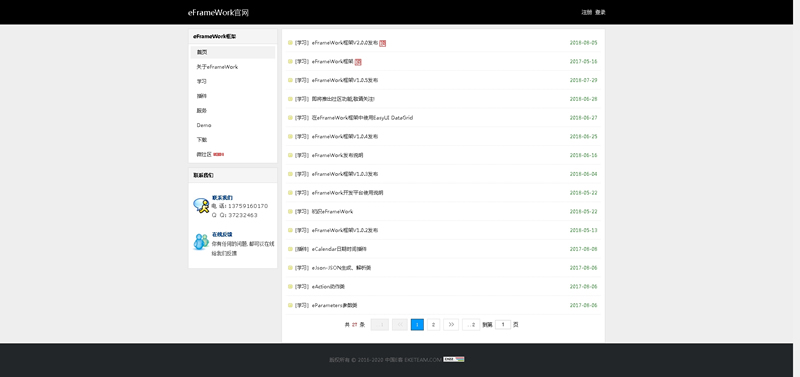Click the eFrameWork官网 site title in header
This screenshot has width=800, height=377.
218,13
